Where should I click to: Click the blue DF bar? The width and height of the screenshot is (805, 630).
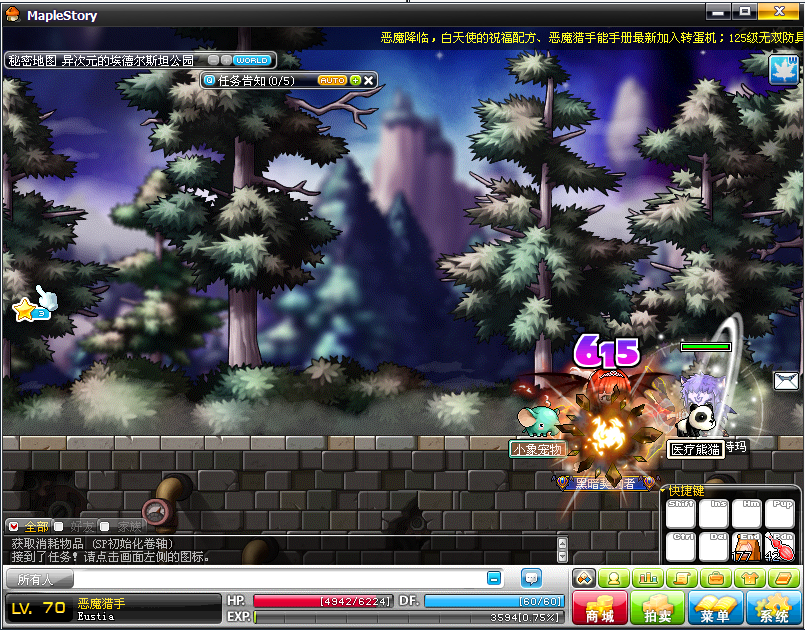(x=494, y=601)
